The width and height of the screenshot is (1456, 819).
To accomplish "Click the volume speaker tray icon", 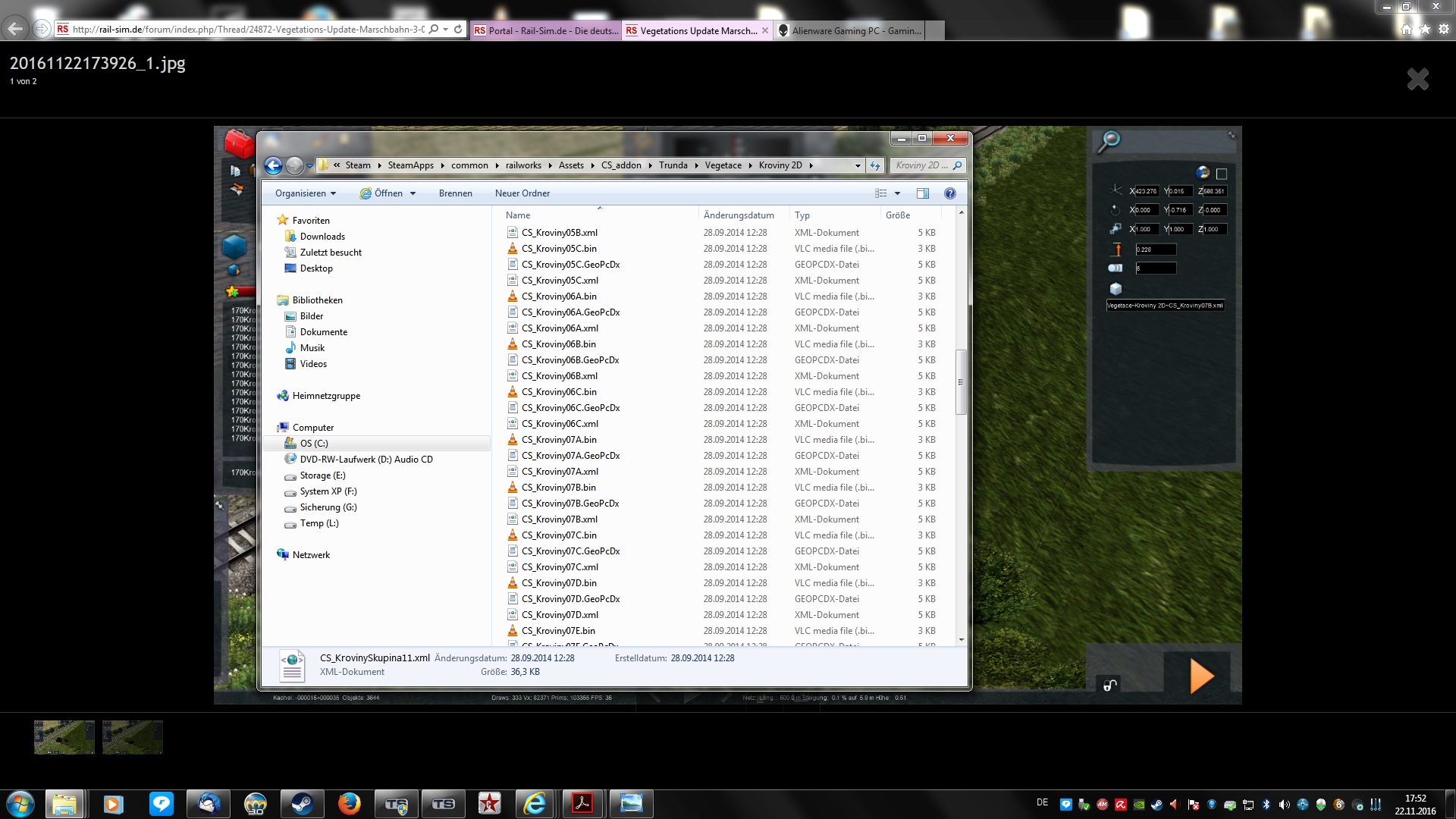I will click(1284, 805).
